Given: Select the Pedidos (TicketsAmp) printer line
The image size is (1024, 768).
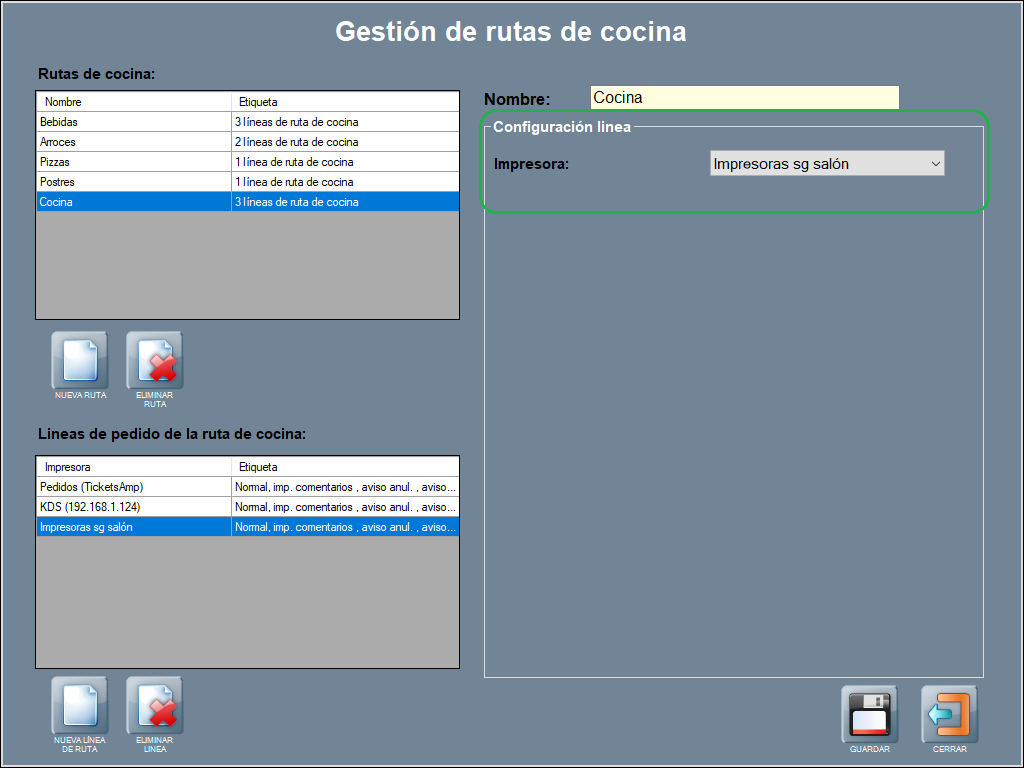Looking at the screenshot, I should tap(134, 487).
